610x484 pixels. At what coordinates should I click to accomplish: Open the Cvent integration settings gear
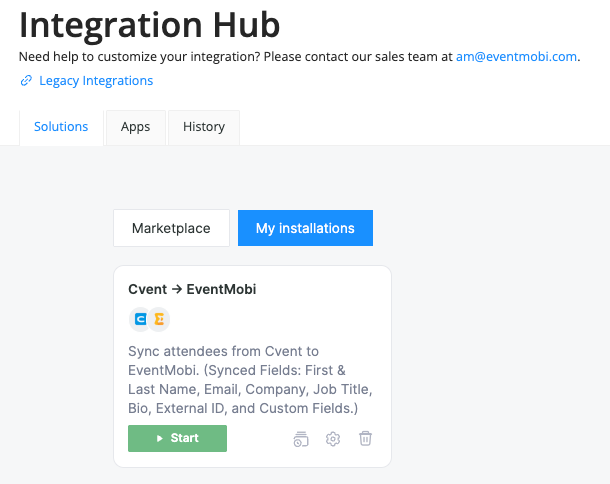(333, 439)
